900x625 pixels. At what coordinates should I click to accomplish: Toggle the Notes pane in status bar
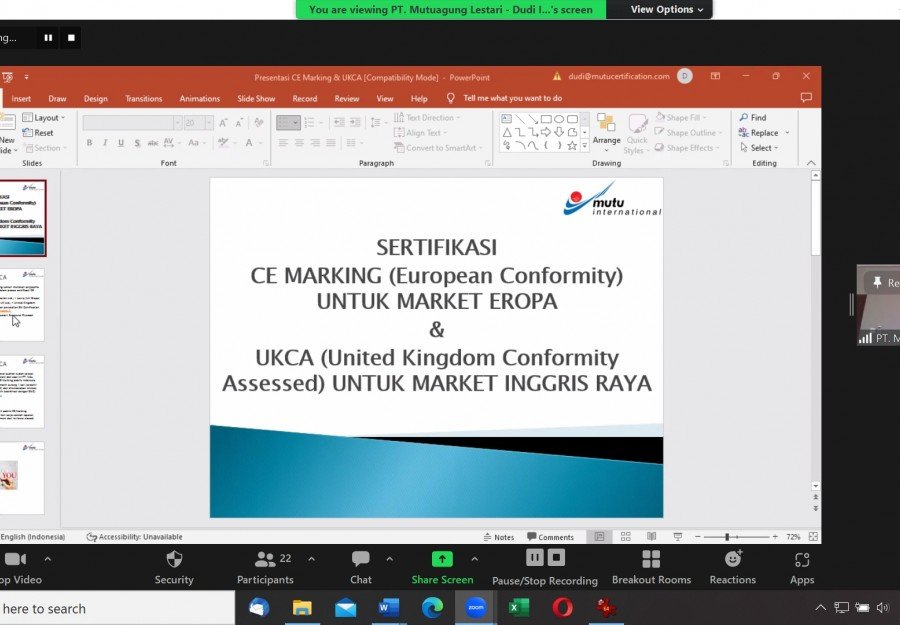[498, 537]
